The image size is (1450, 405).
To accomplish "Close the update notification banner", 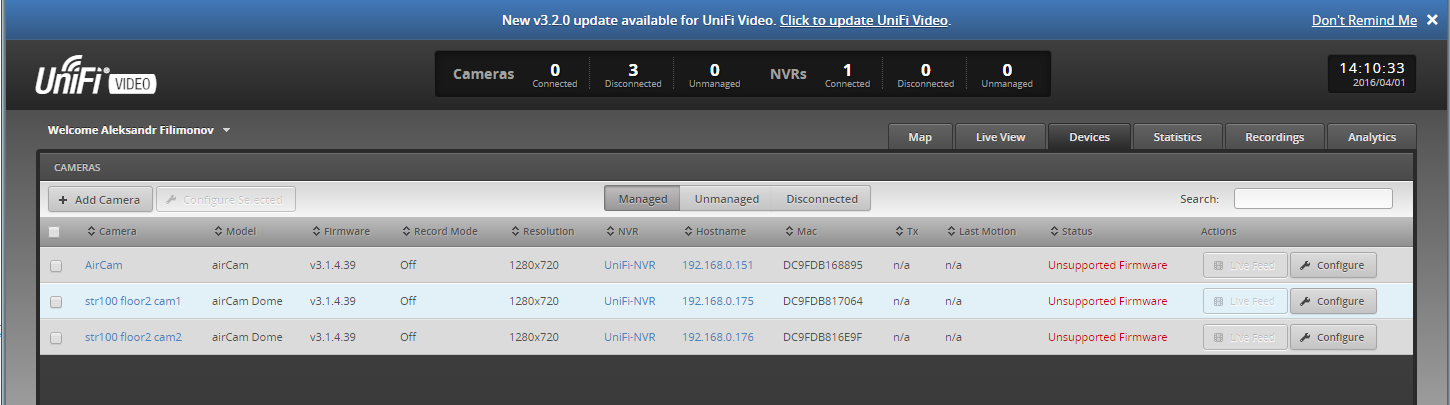I will click(1432, 20).
